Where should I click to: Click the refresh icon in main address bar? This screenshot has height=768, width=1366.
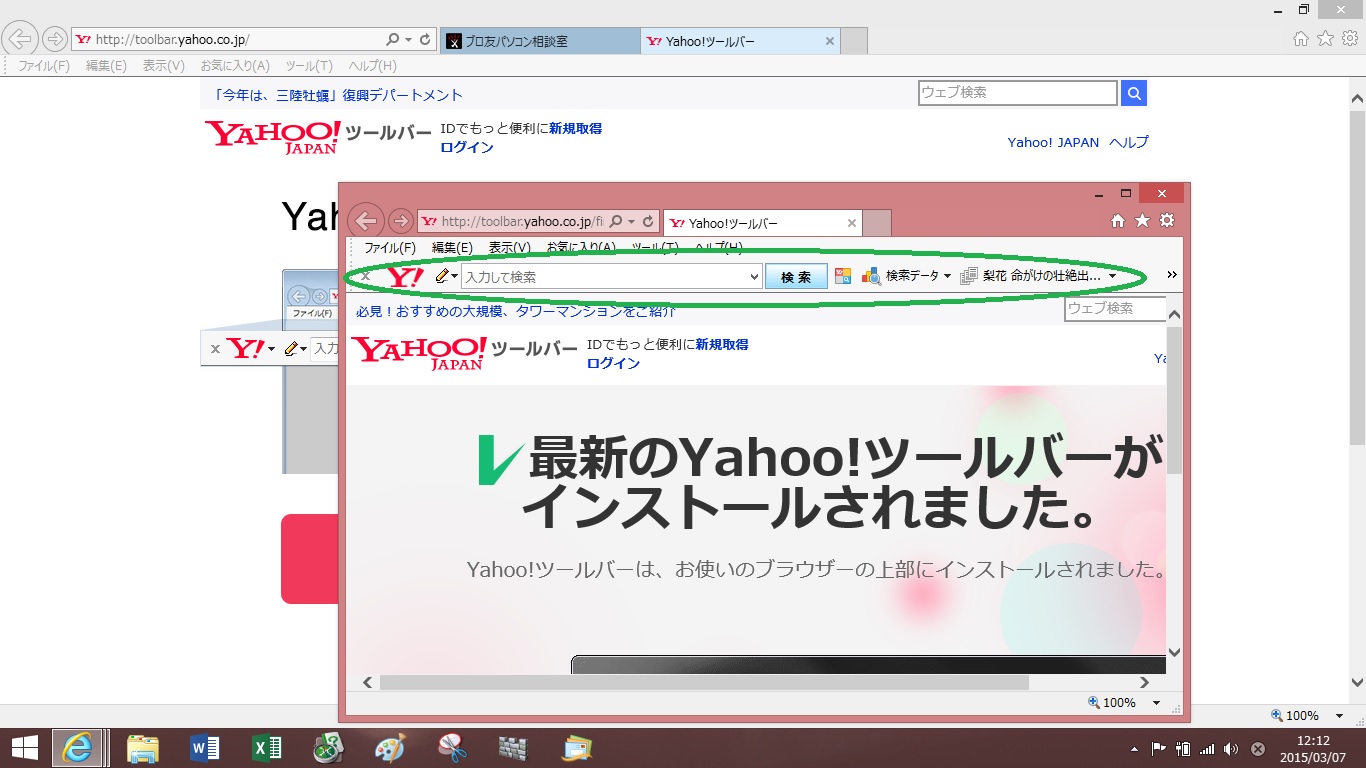426,40
